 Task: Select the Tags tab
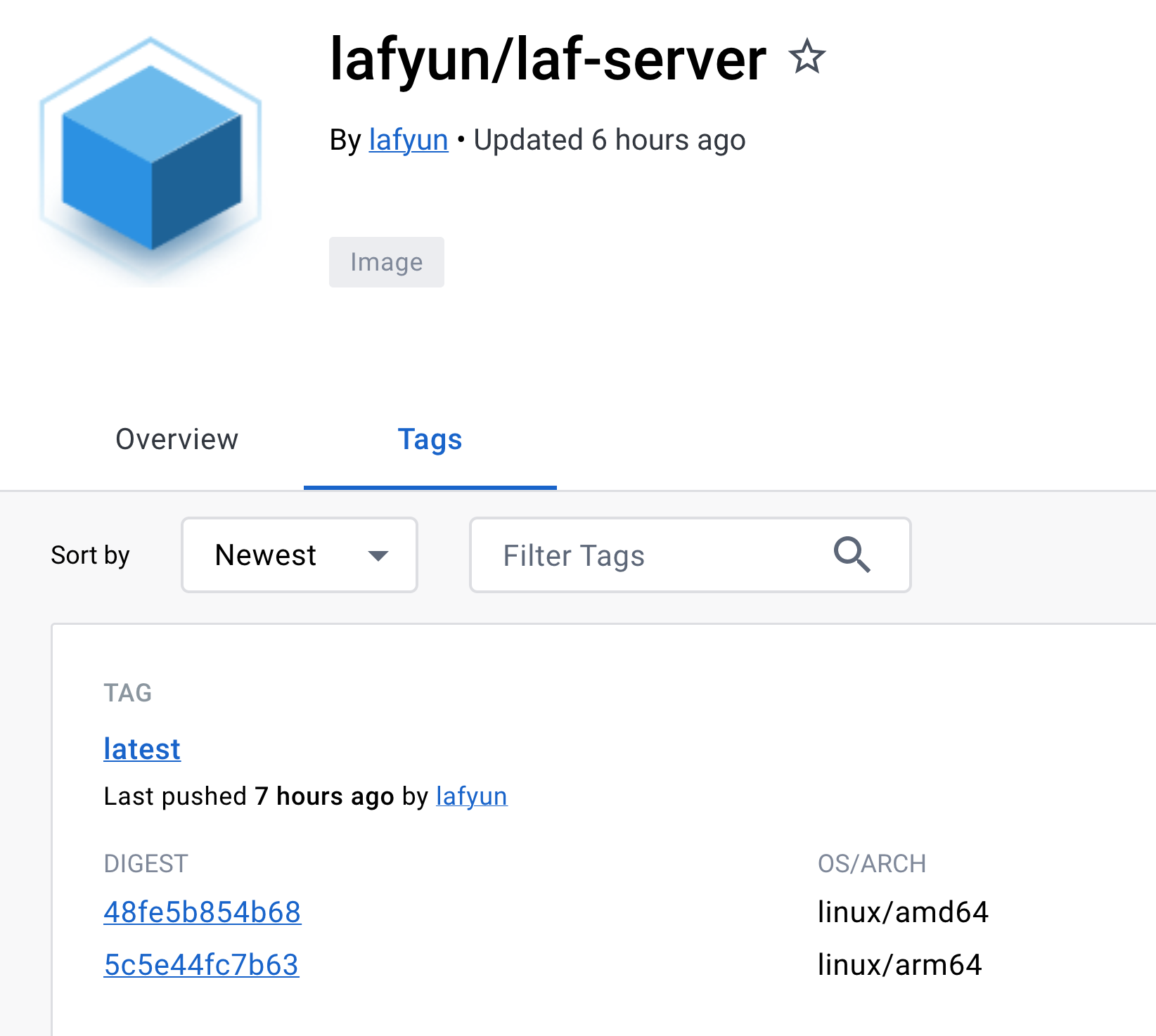point(430,439)
